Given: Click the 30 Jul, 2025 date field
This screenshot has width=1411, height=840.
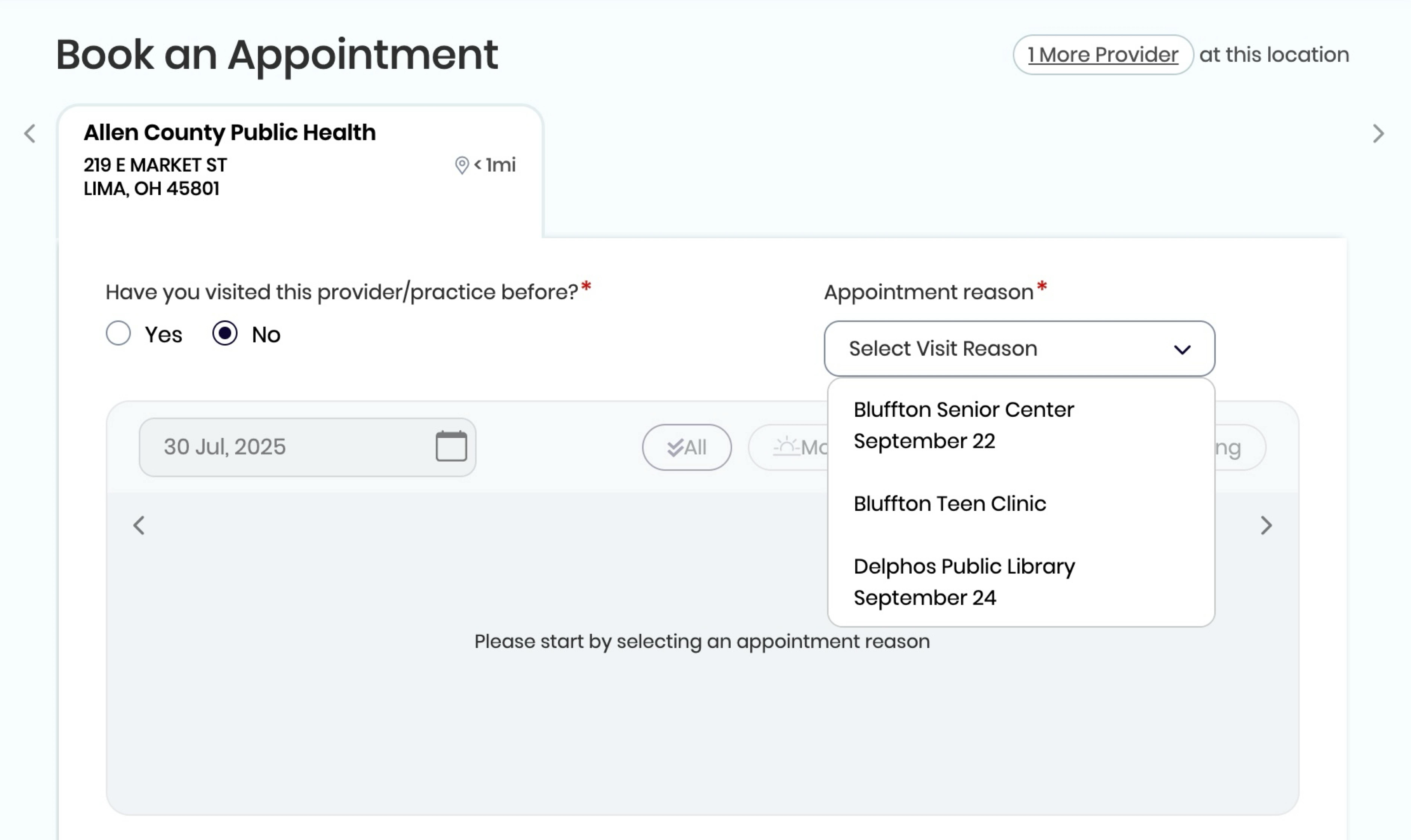Looking at the screenshot, I should point(307,447).
